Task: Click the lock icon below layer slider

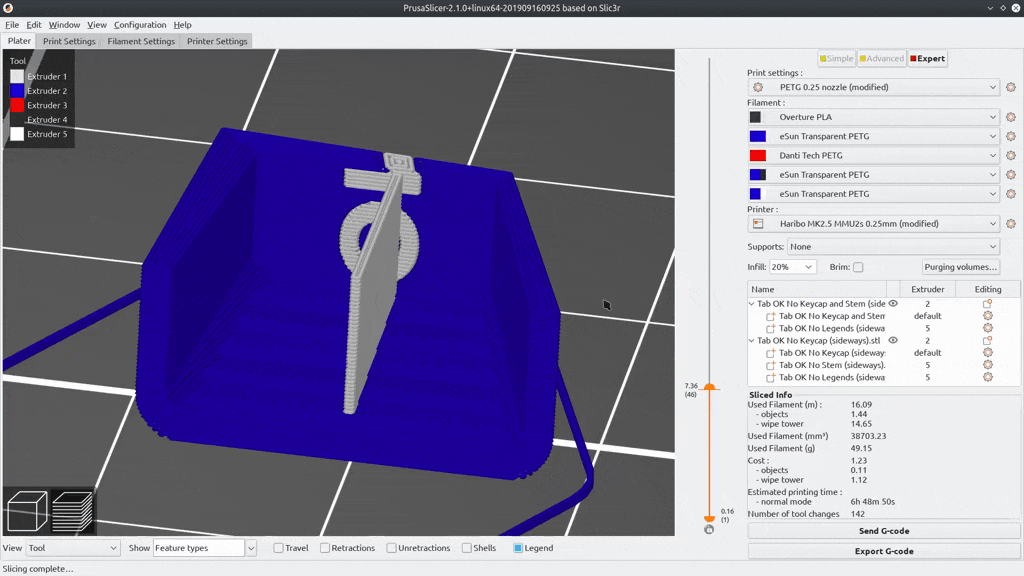Action: point(709,530)
